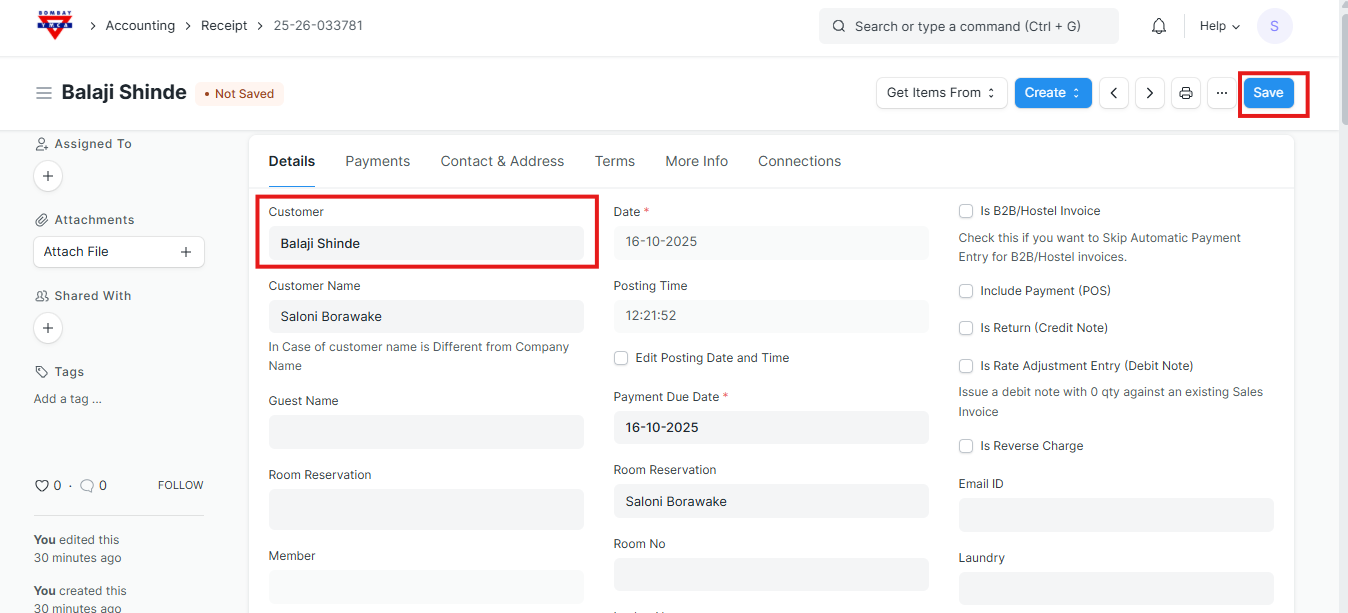Click the Bombay YMCA logo icon
Screen dimensions: 1348x613
55,25
